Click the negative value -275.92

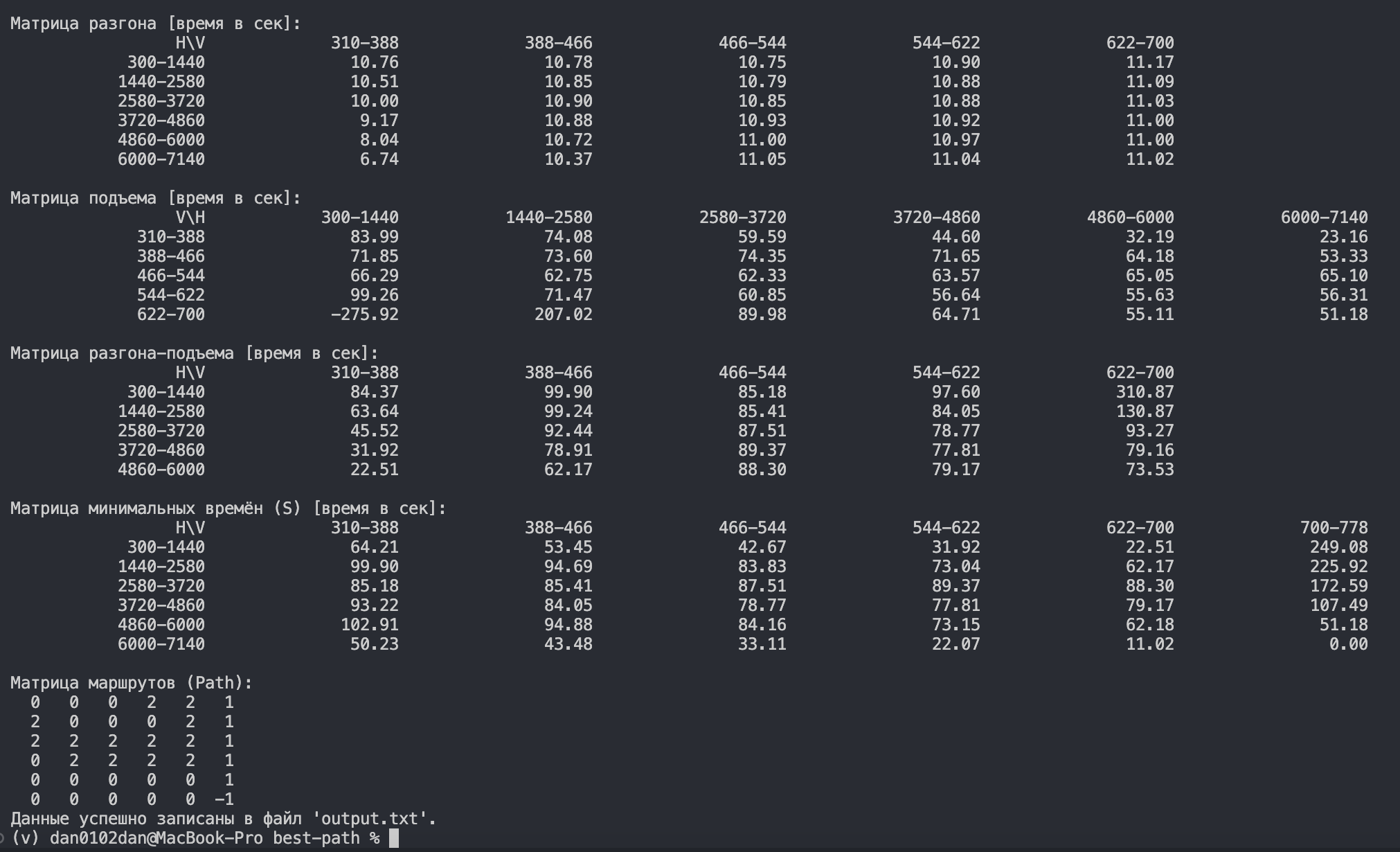click(364, 314)
